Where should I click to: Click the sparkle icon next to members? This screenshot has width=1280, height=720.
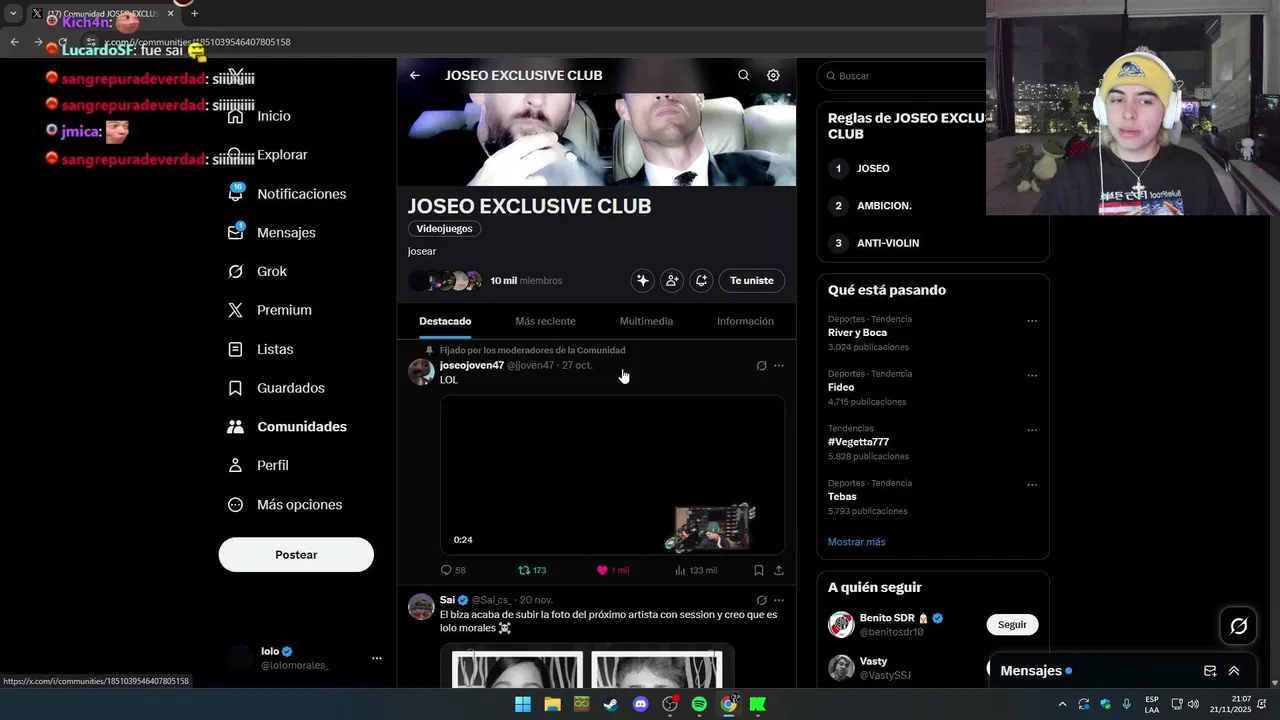pos(642,281)
